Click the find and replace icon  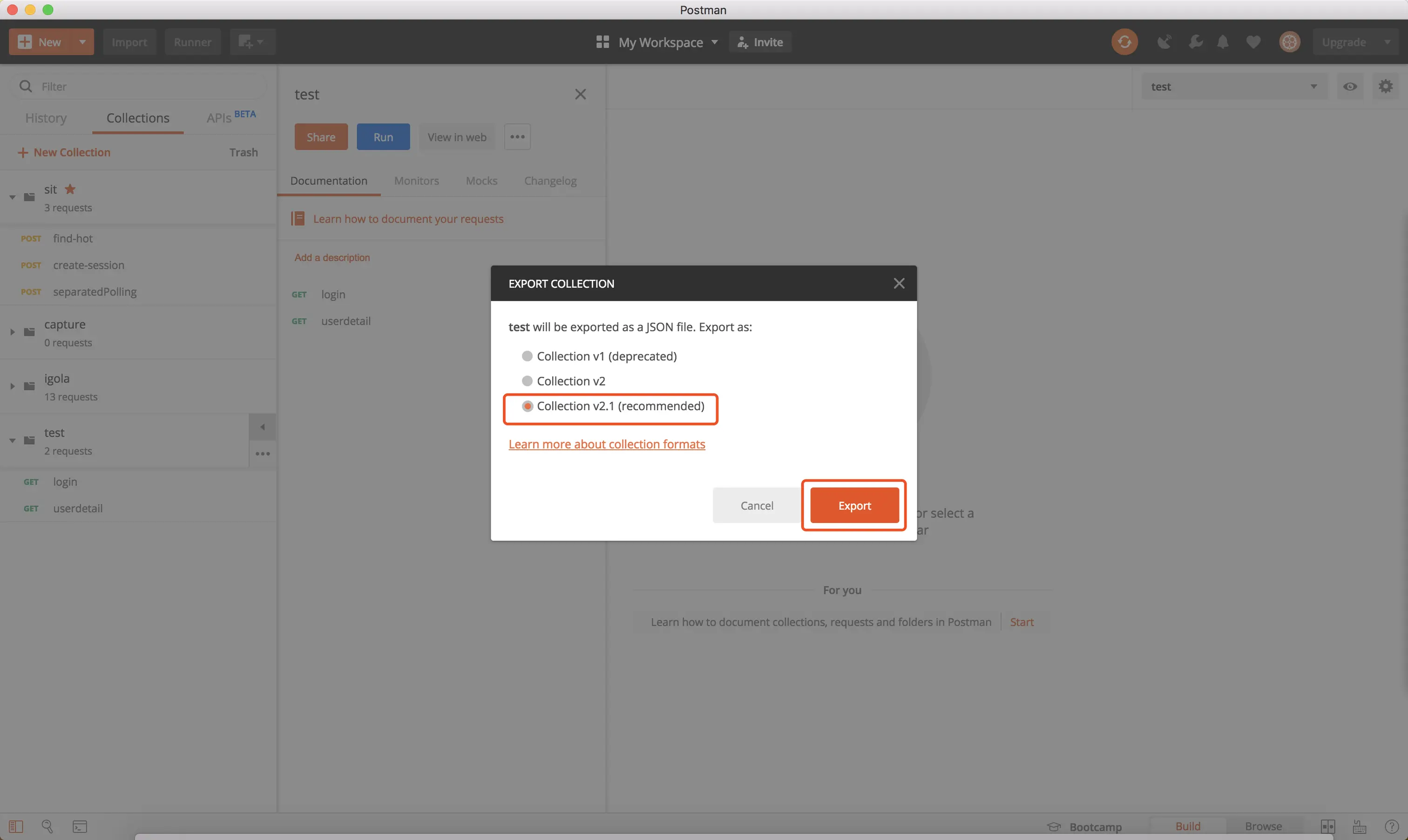pos(47,826)
